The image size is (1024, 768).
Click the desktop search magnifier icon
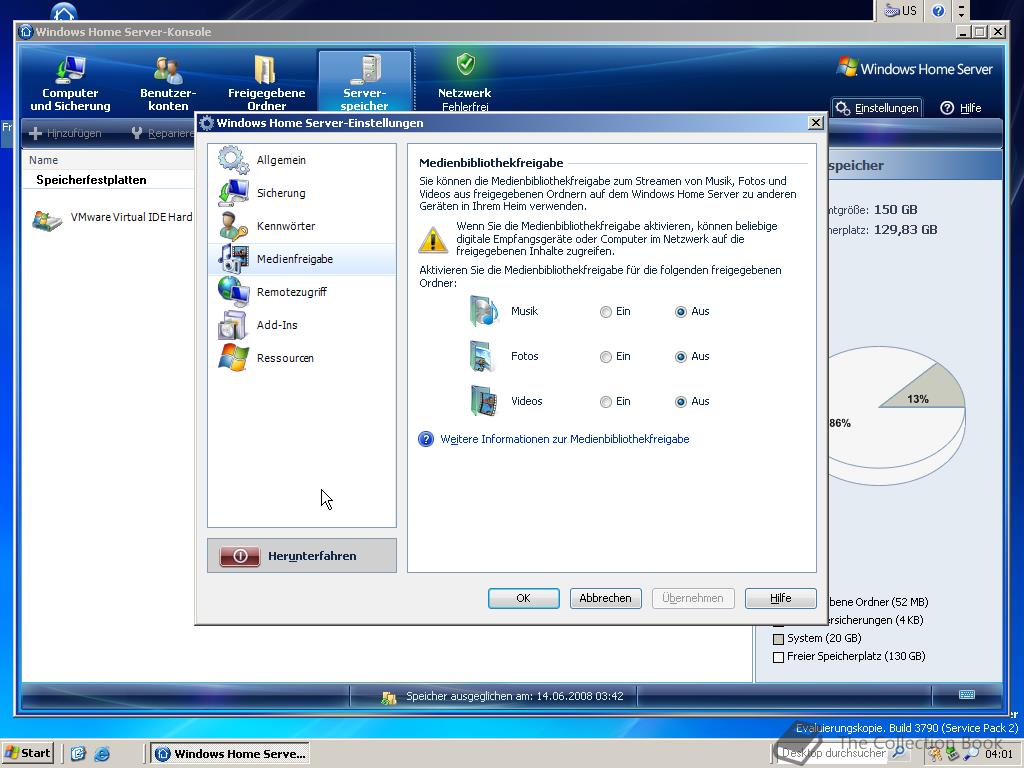pyautogui.click(x=899, y=752)
